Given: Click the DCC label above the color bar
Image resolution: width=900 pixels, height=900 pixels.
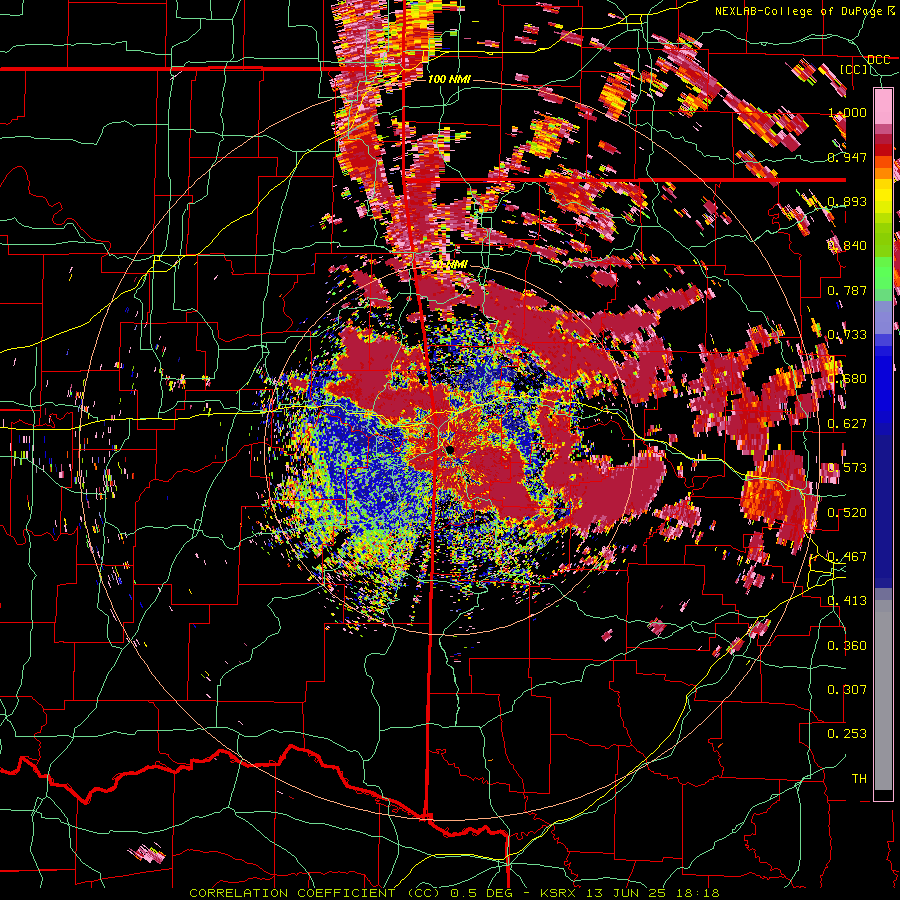Looking at the screenshot, I should pos(878,60).
